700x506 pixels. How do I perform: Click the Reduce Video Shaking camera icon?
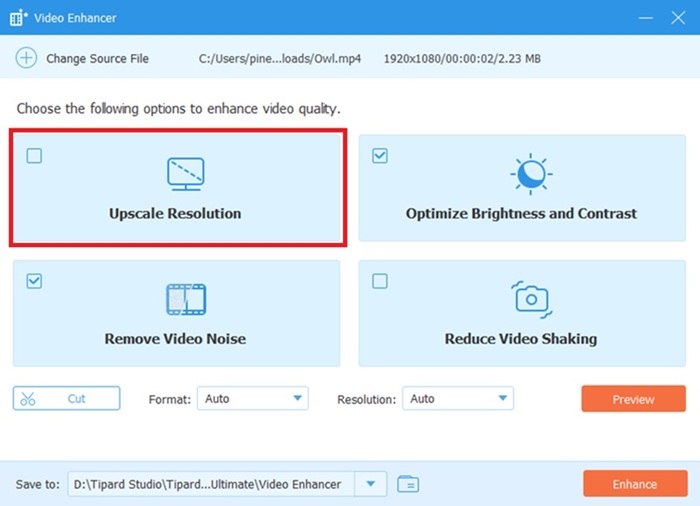click(x=530, y=298)
